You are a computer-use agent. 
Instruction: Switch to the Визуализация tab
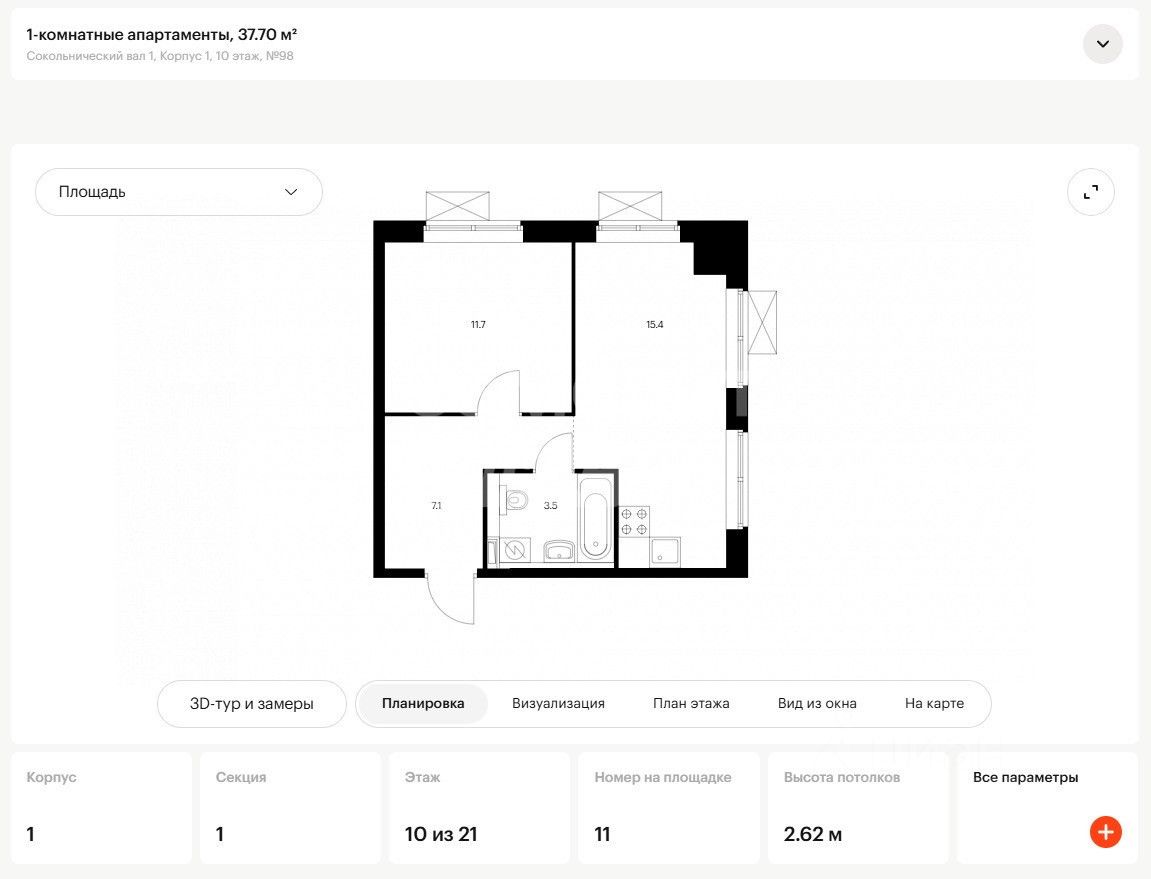[x=559, y=703]
